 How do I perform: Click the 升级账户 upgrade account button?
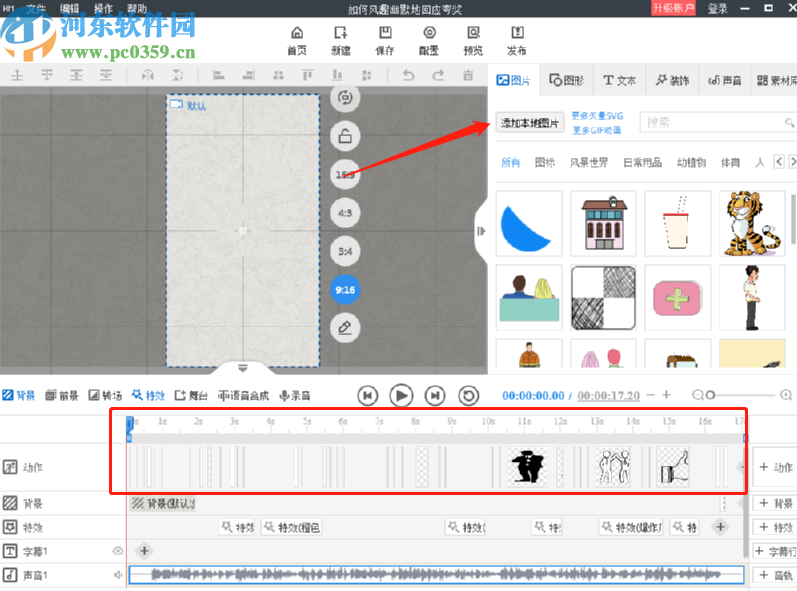[x=673, y=8]
